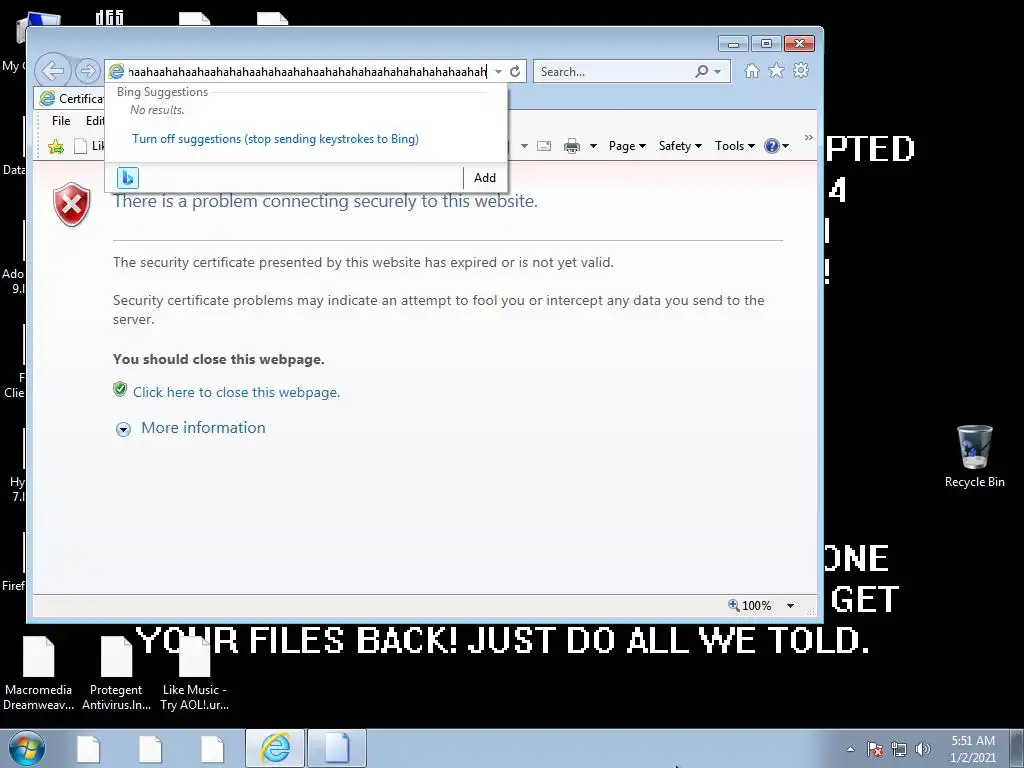This screenshot has height=768, width=1024.
Task: Expand More information section
Action: [x=203, y=428]
